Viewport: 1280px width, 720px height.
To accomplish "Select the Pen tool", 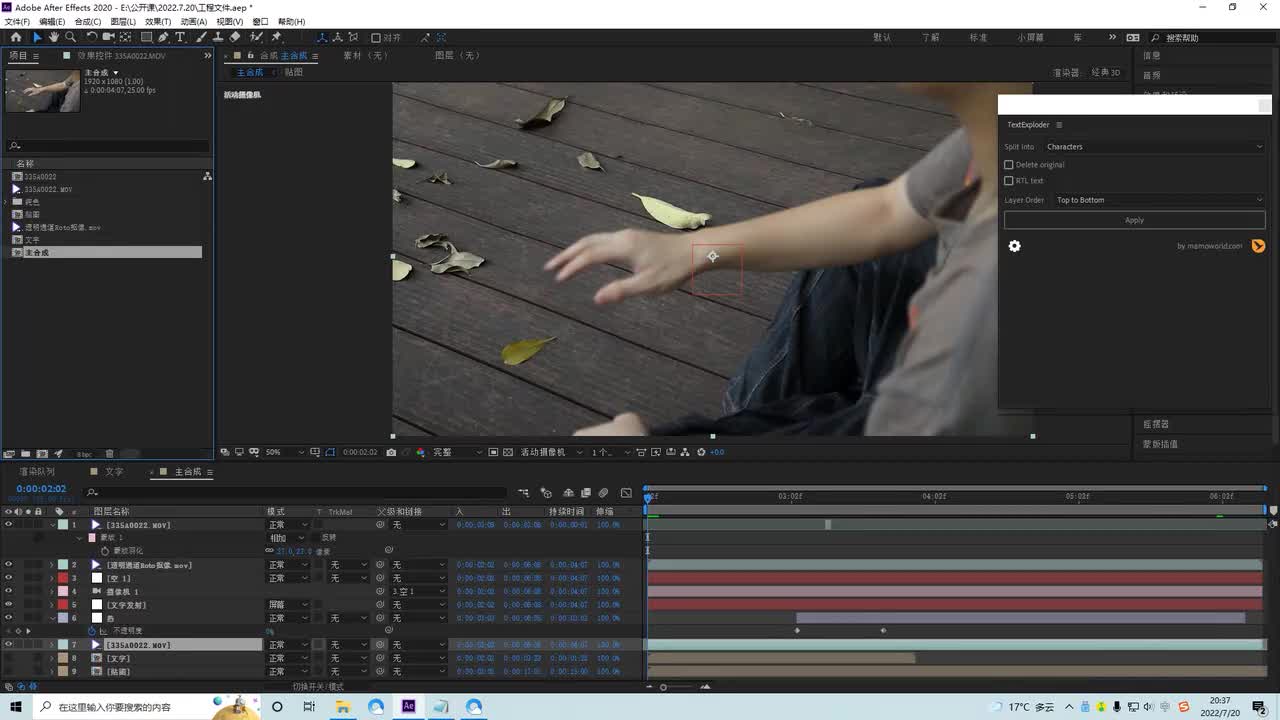I will 163,37.
